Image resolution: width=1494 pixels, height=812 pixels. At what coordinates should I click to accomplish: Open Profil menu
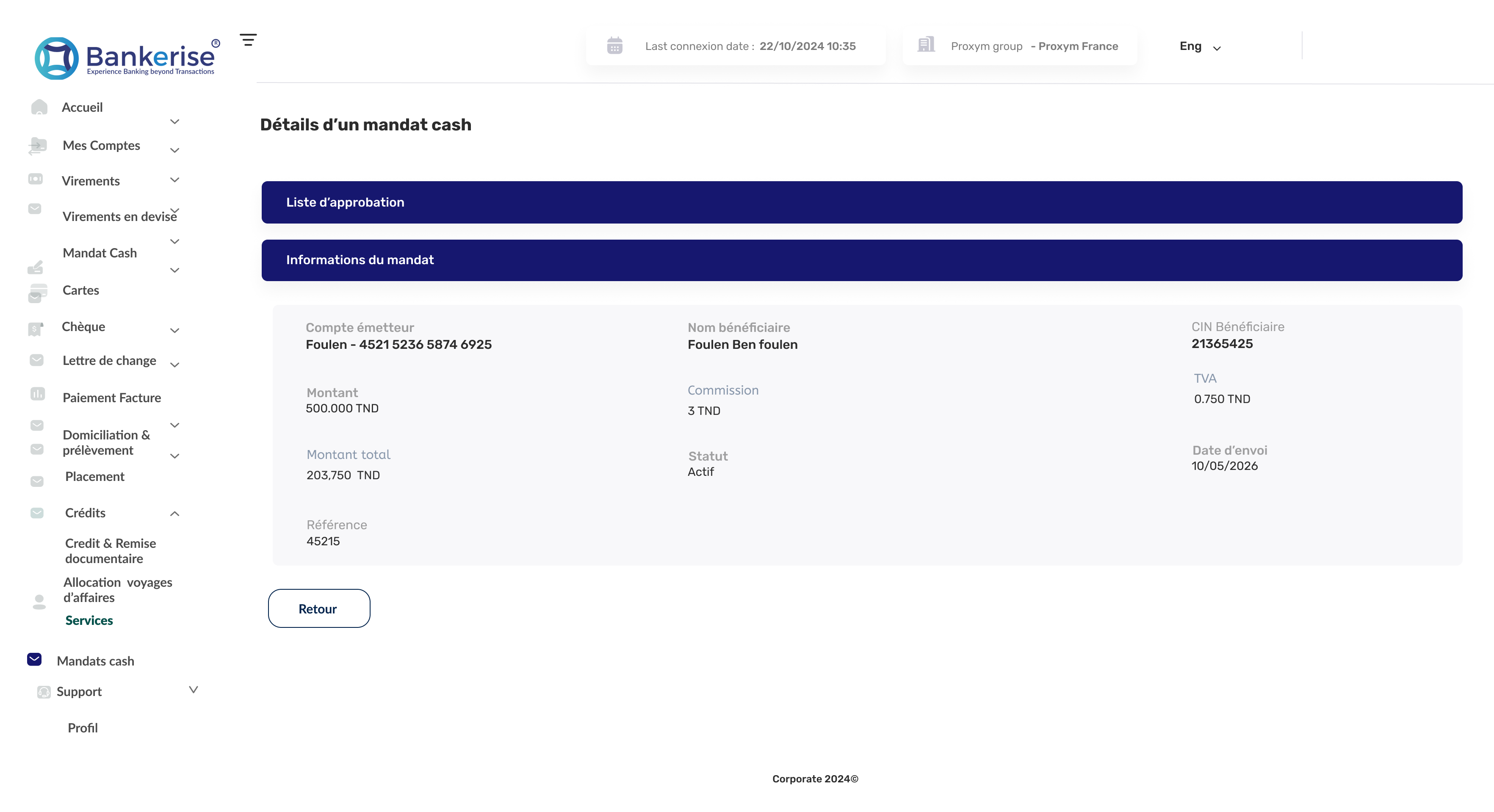83,728
